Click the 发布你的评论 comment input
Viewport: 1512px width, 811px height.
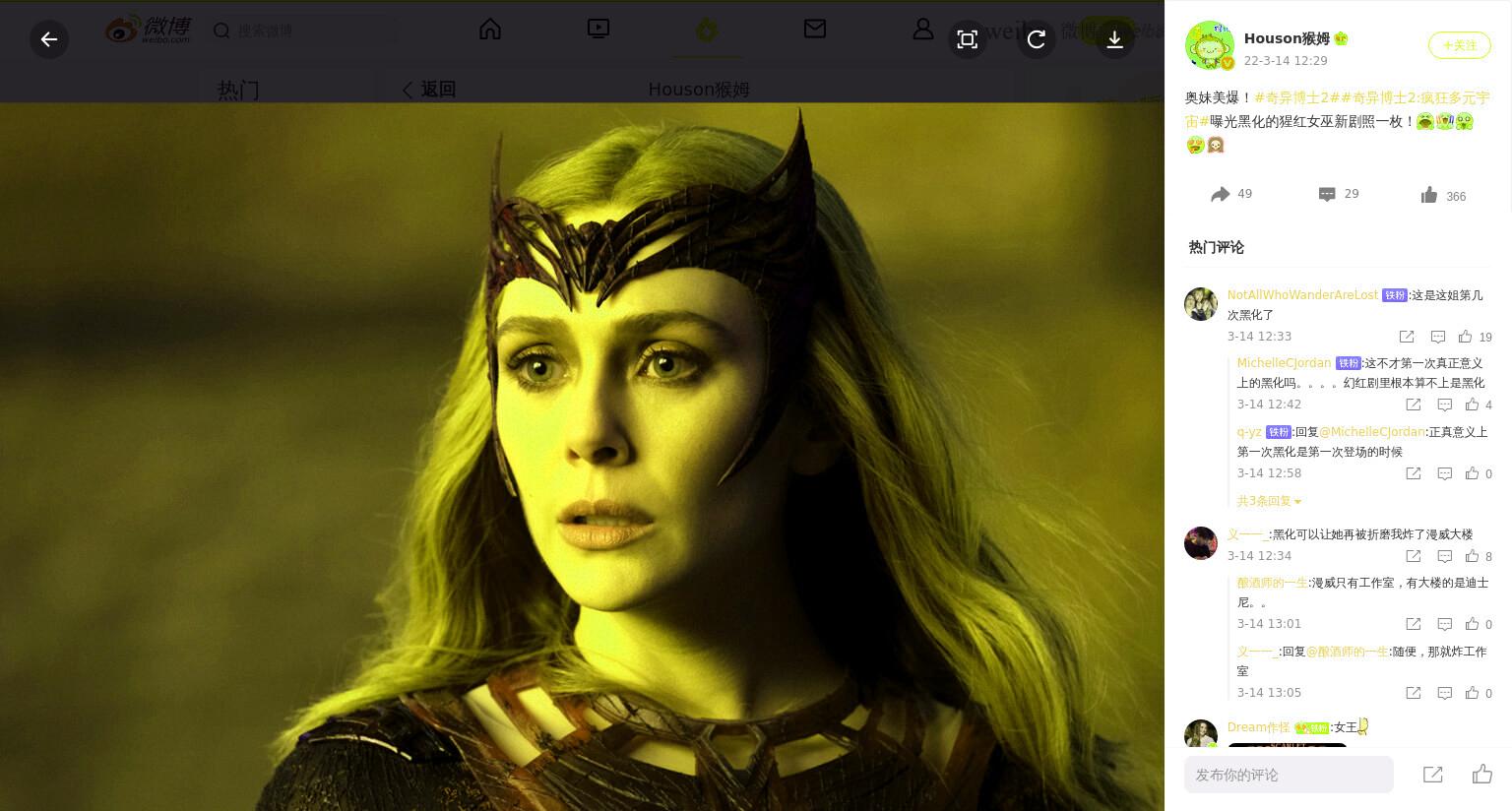1289,775
